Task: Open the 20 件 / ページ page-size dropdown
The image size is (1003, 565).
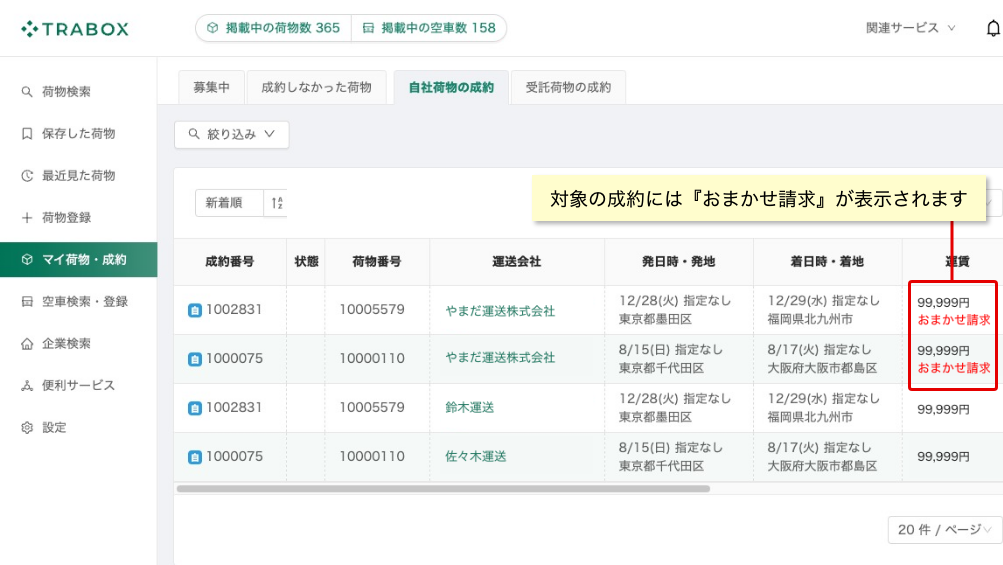Action: pos(944,530)
